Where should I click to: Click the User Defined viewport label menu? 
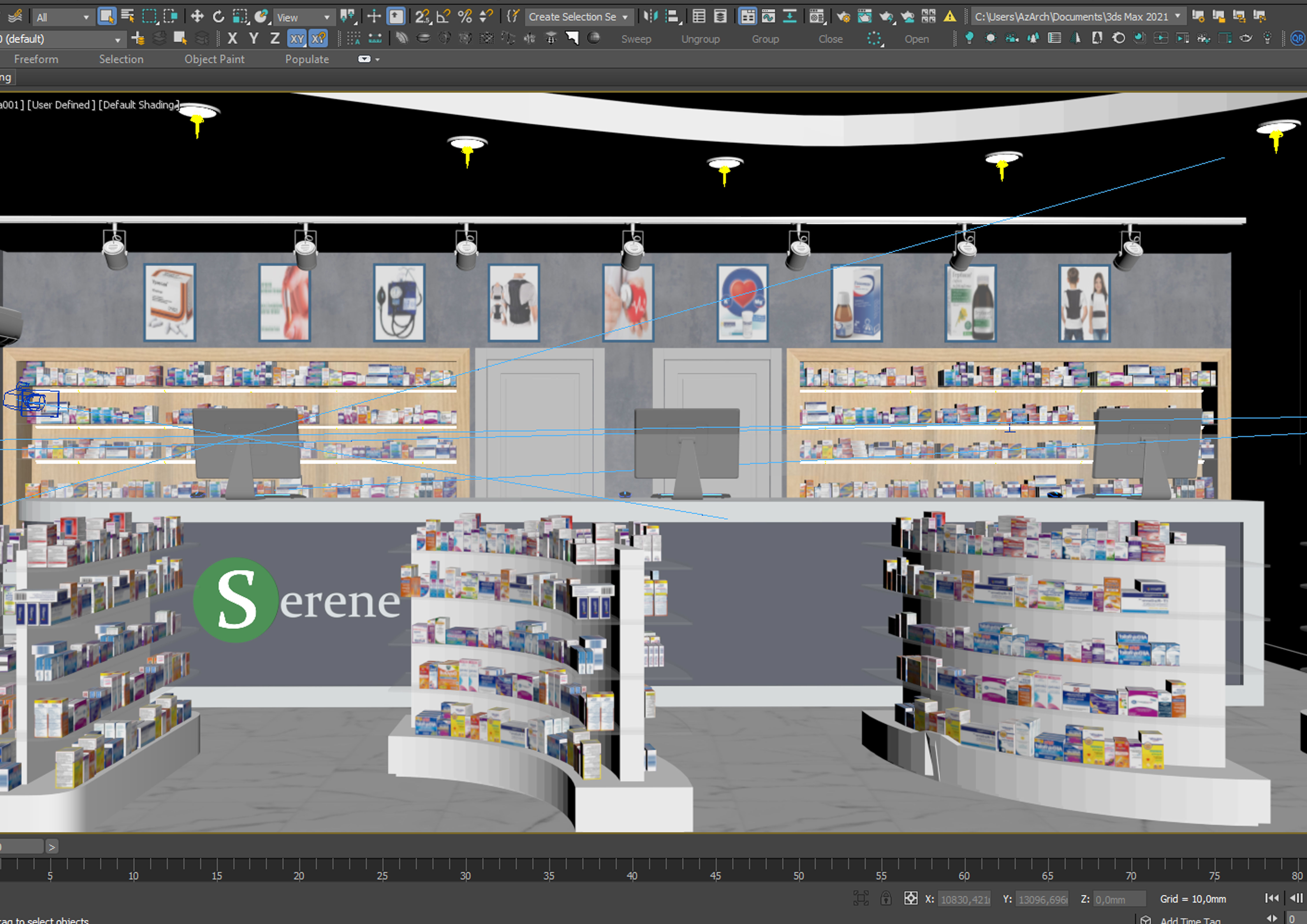[61, 105]
